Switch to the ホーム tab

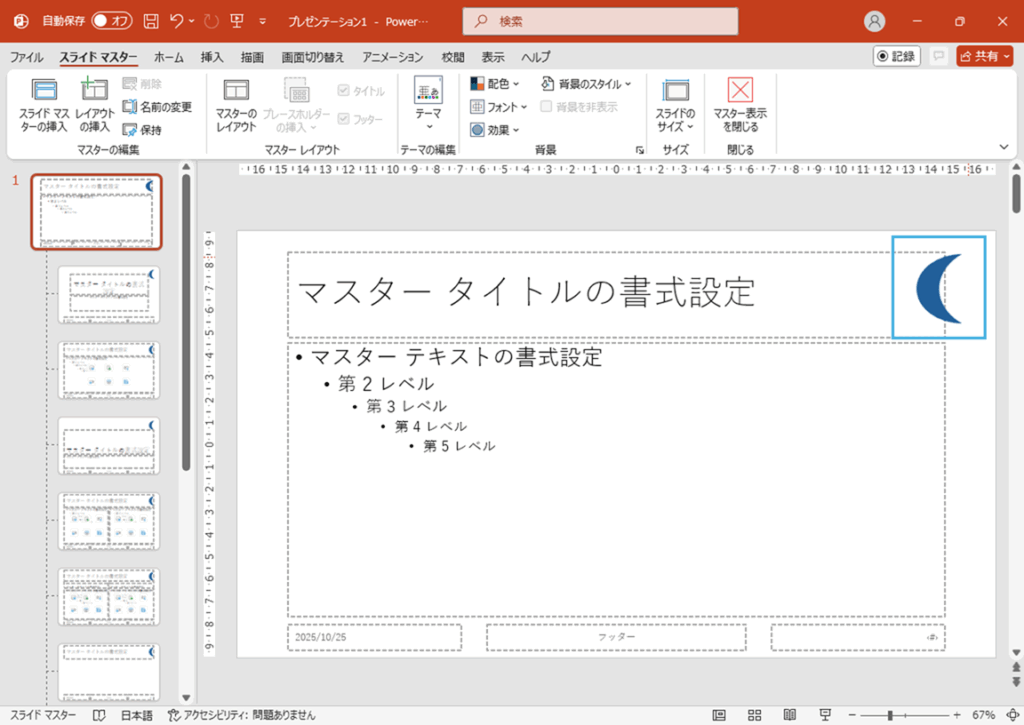[x=168, y=58]
